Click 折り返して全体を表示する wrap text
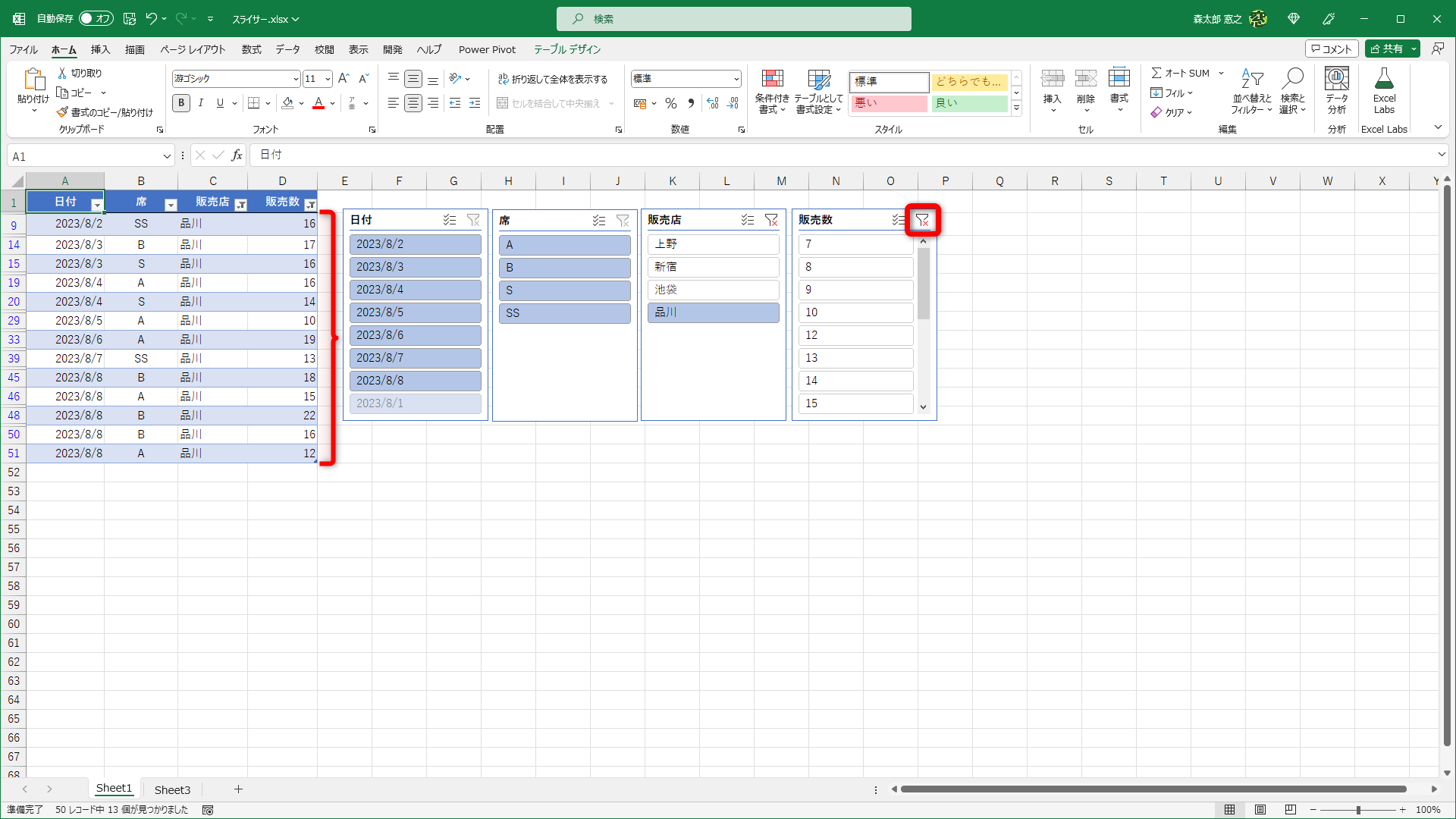The image size is (1456, 819). (553, 79)
